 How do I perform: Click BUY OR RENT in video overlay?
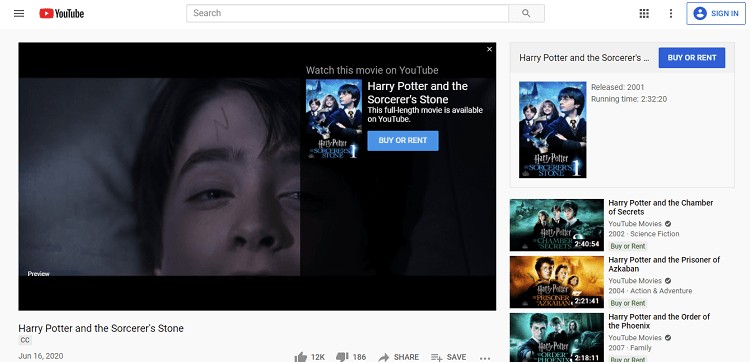[403, 141]
